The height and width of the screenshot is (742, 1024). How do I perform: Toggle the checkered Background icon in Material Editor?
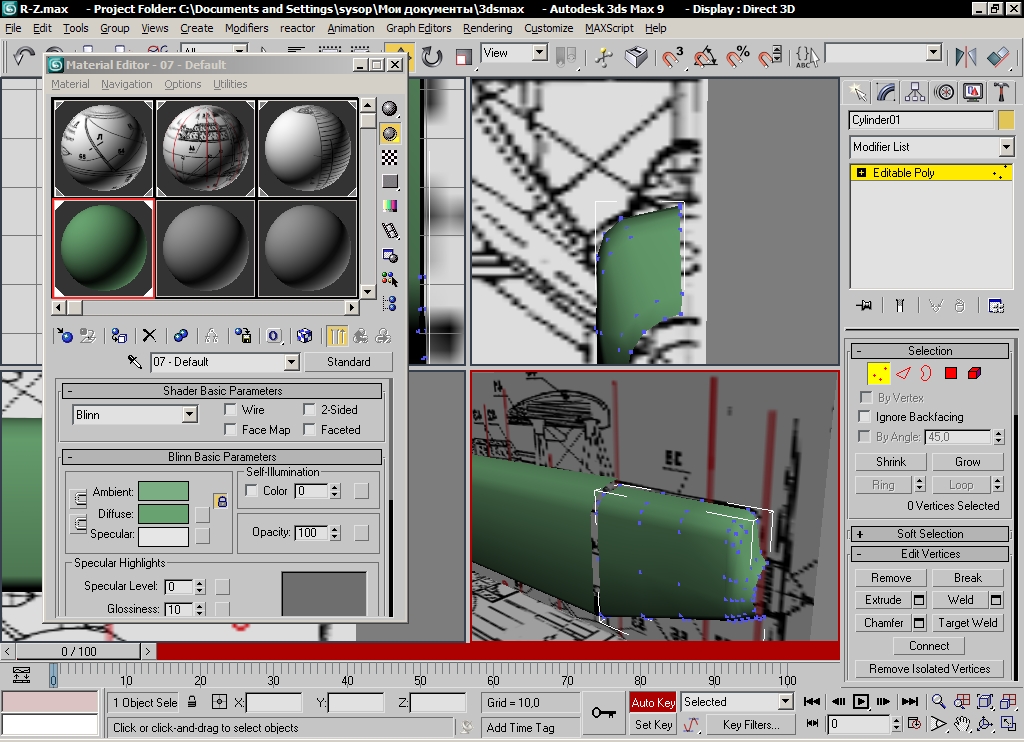[390, 157]
